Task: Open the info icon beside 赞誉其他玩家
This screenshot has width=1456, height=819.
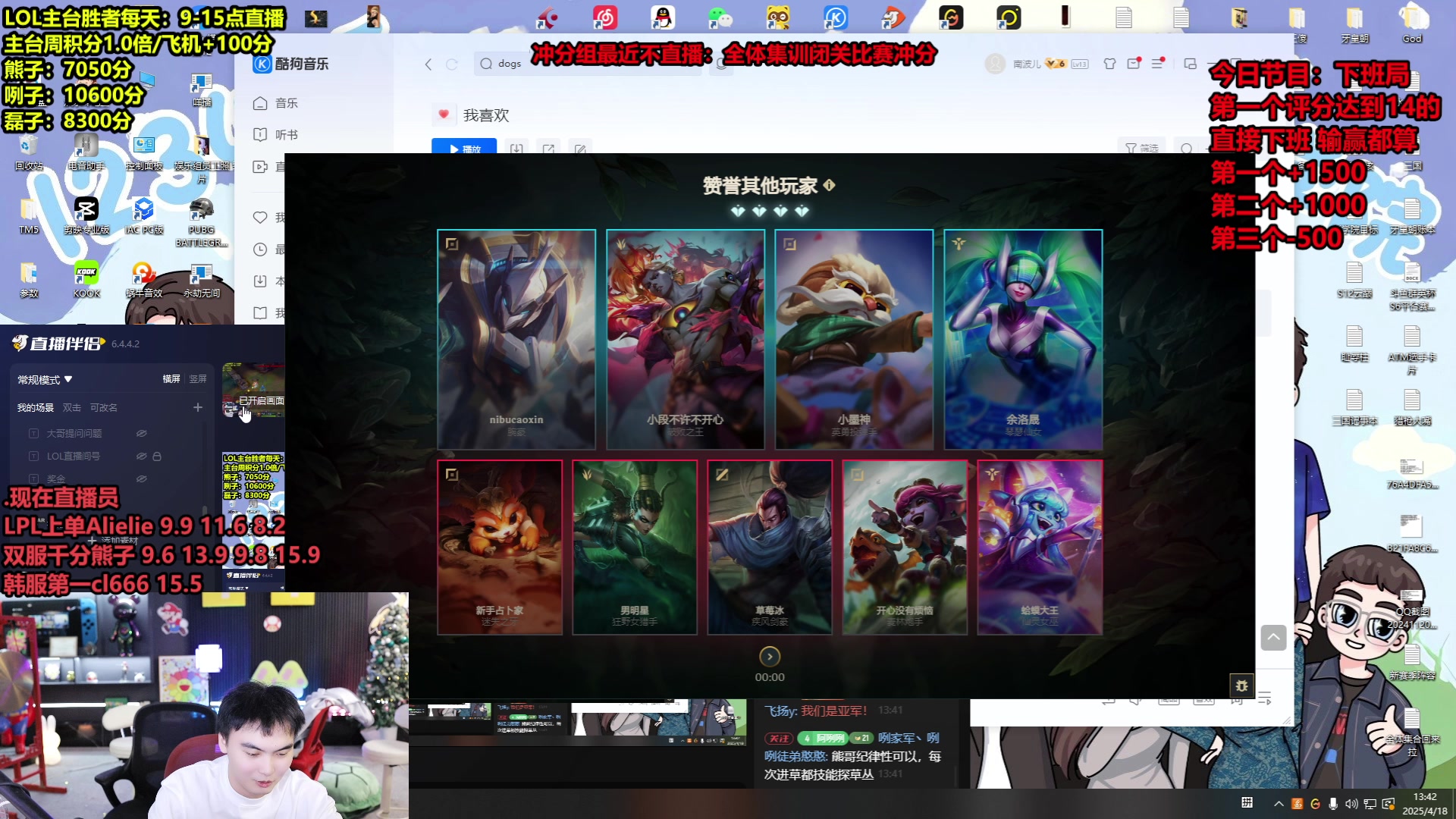Action: click(830, 184)
